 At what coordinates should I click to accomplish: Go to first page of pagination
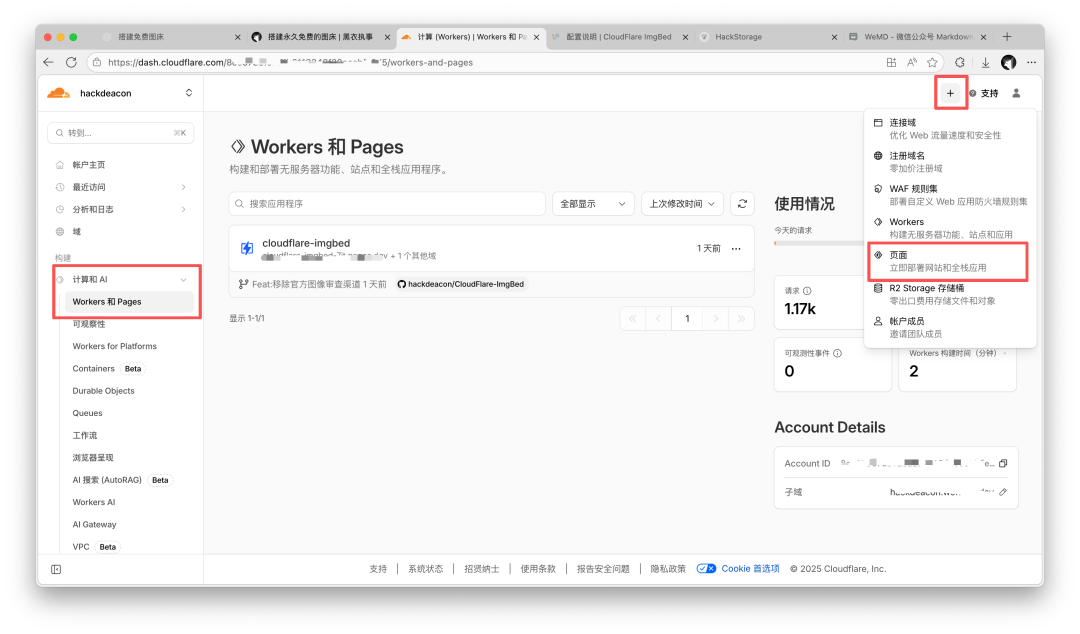[632, 318]
